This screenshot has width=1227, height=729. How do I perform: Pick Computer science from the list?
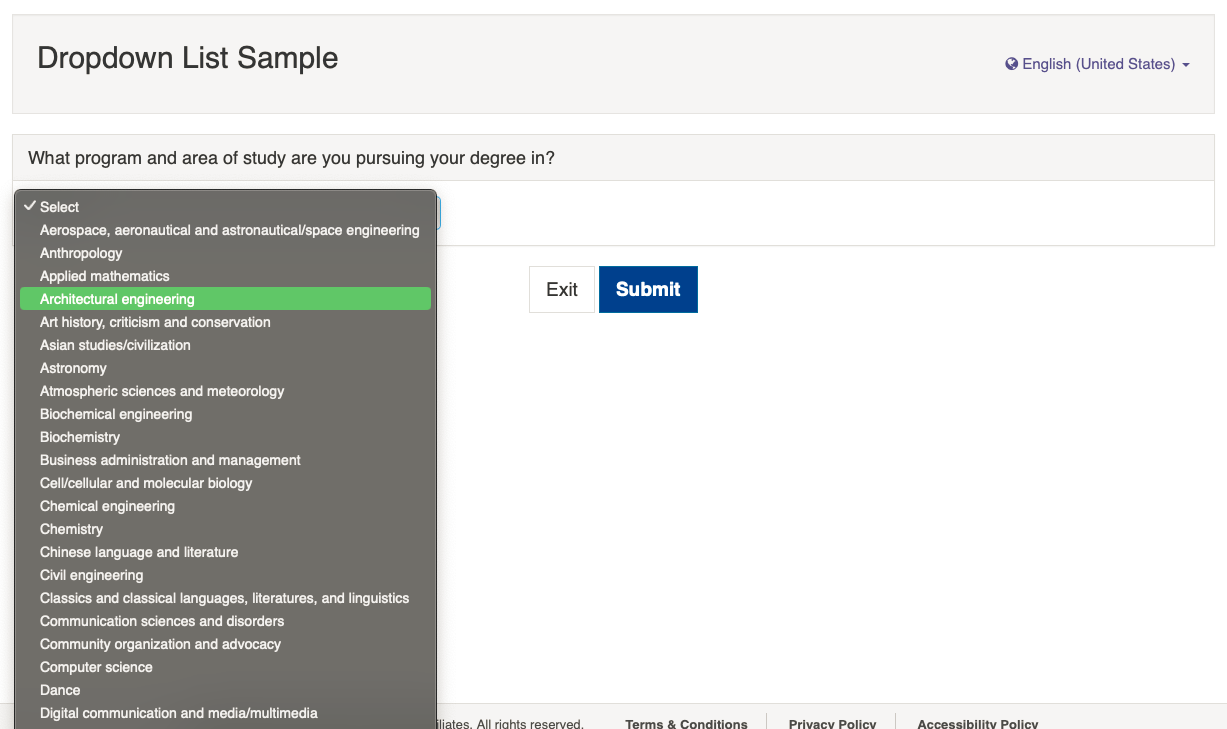coord(225,667)
